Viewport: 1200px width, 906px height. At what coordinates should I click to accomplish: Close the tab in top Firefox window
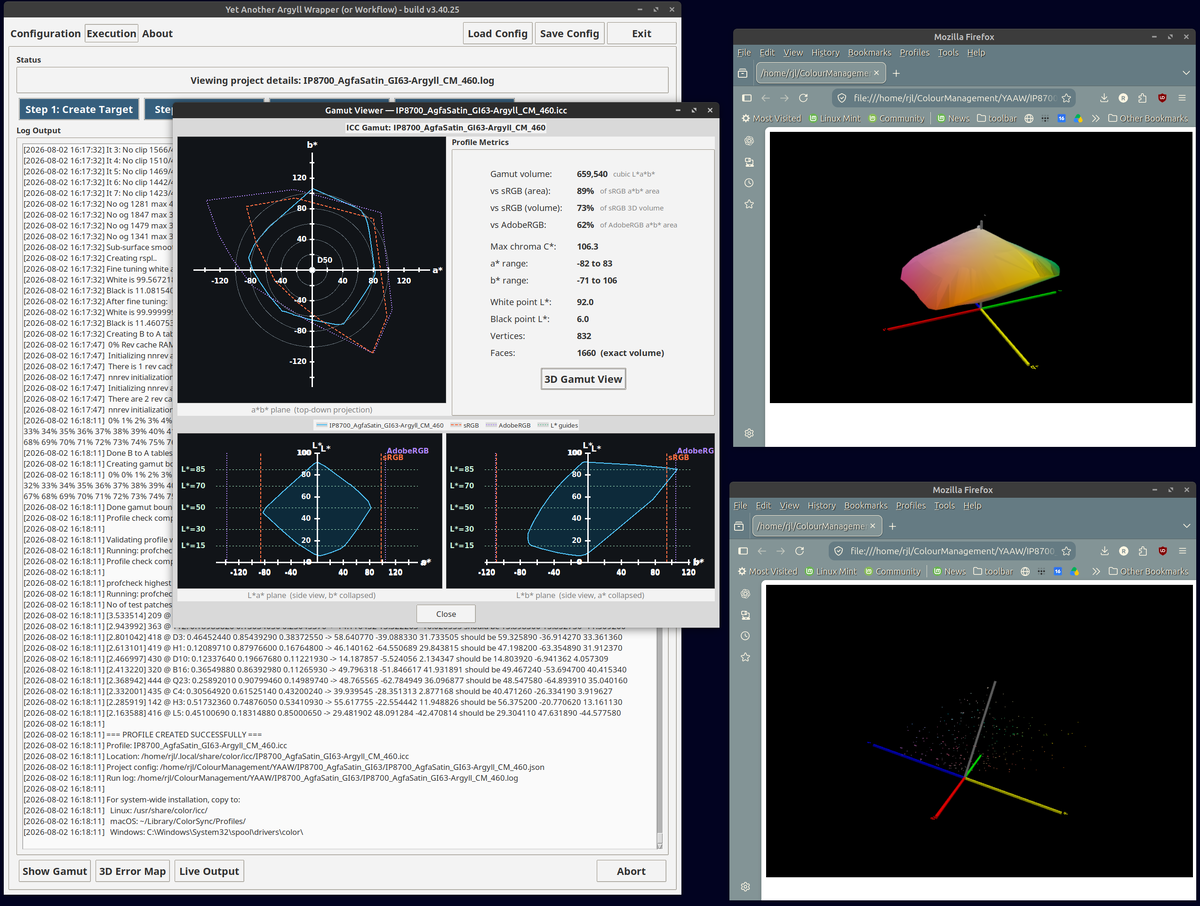[876, 73]
